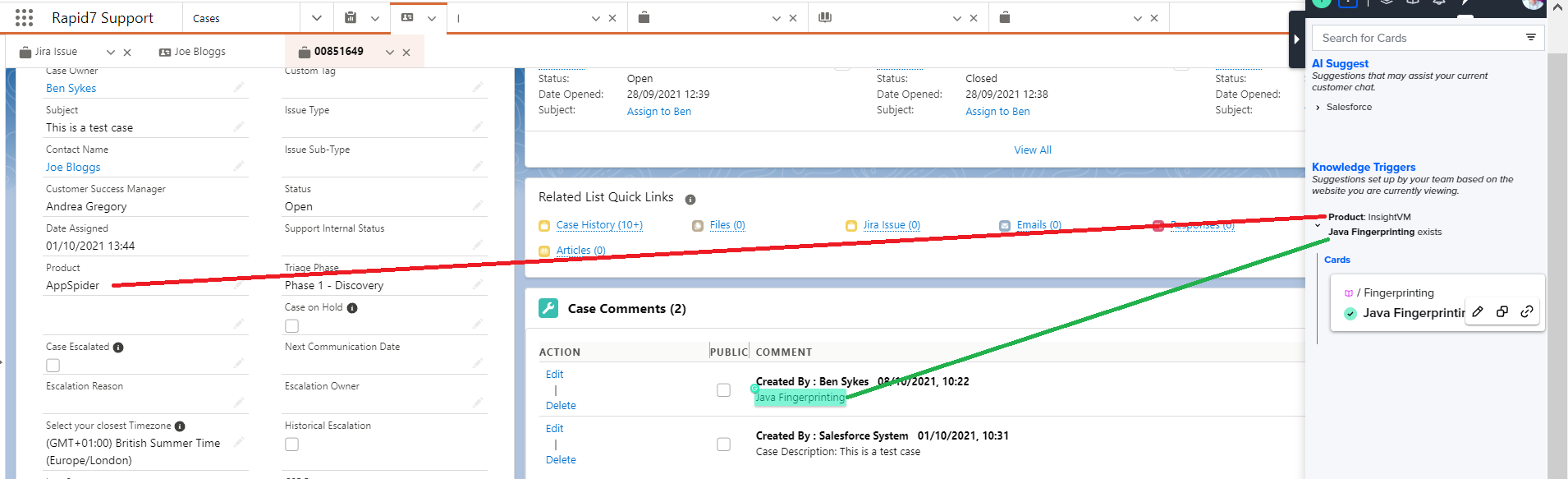Click the contact card tab icon

pyautogui.click(x=407, y=17)
